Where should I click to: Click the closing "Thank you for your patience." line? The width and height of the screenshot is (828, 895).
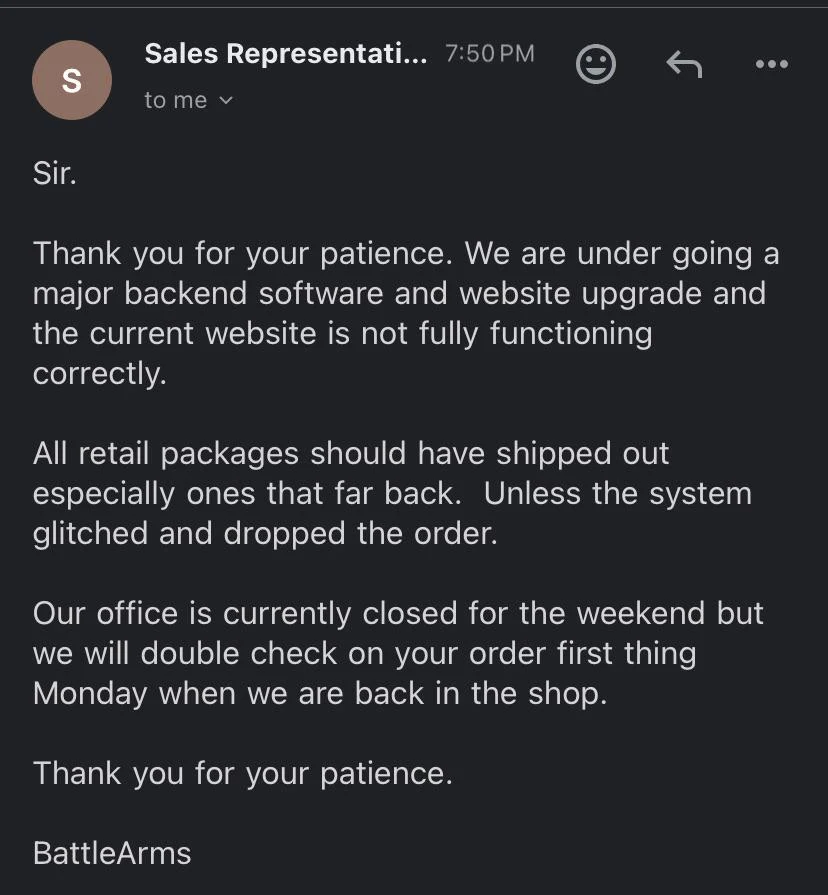[243, 773]
